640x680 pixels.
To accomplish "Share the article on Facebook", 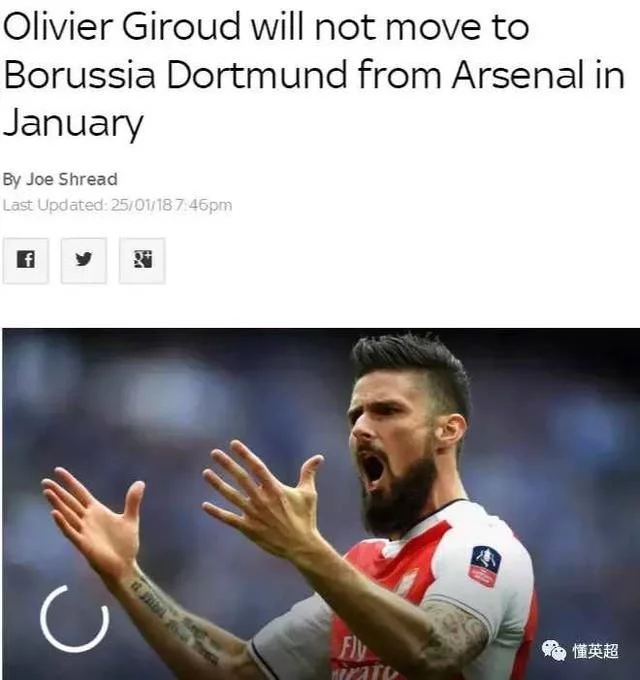I will pos(26,260).
